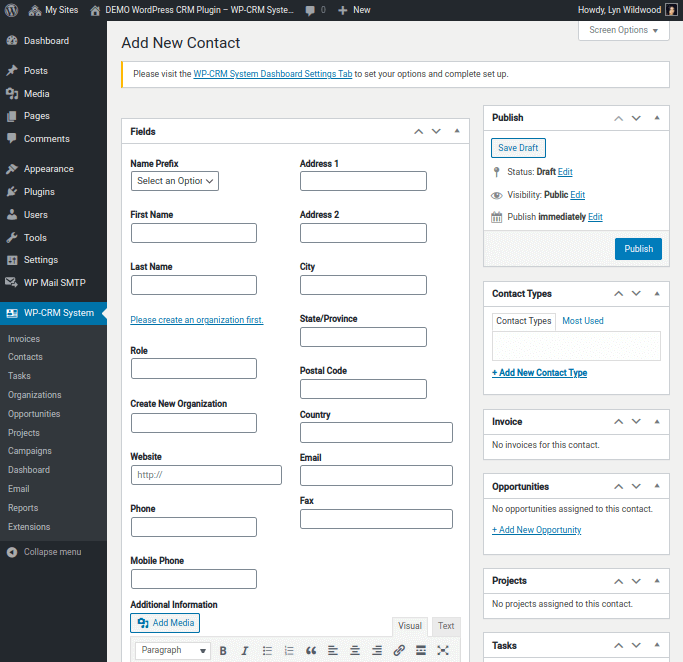
Task: Toggle the Contact Types panel triangle
Action: [657, 294]
